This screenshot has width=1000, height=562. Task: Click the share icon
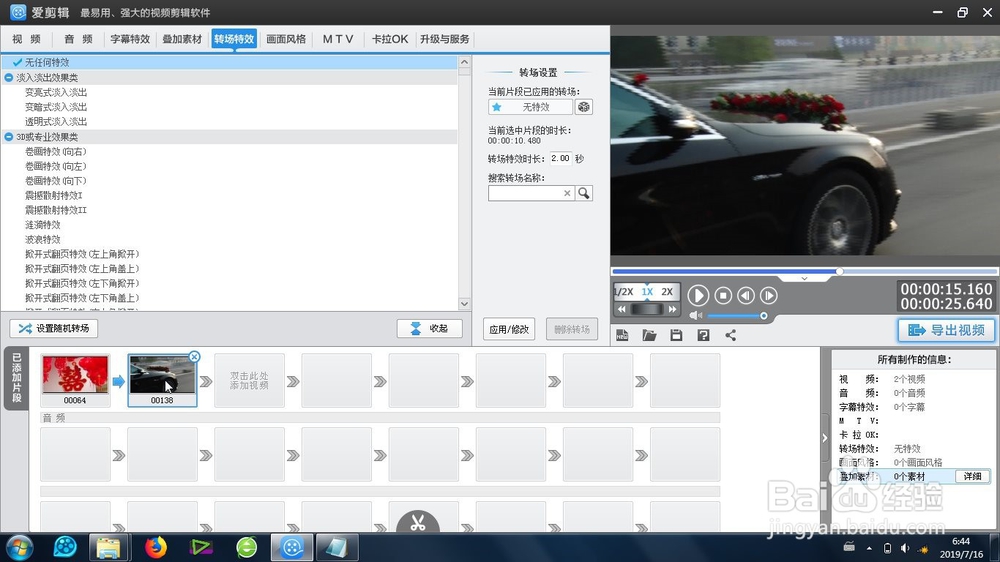pos(731,335)
